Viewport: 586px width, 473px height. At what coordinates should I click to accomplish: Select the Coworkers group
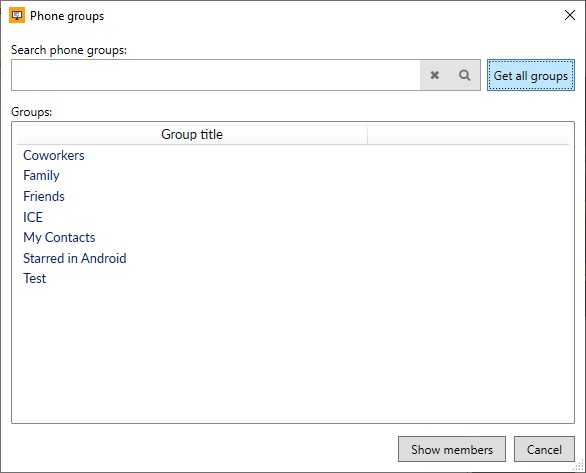[54, 155]
